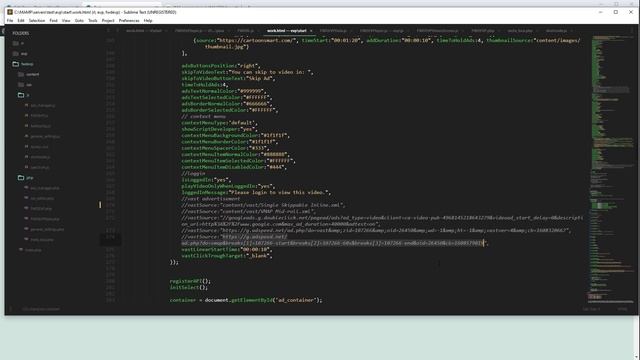
Task: Click the registerAPI(); line
Action: [x=190, y=281]
